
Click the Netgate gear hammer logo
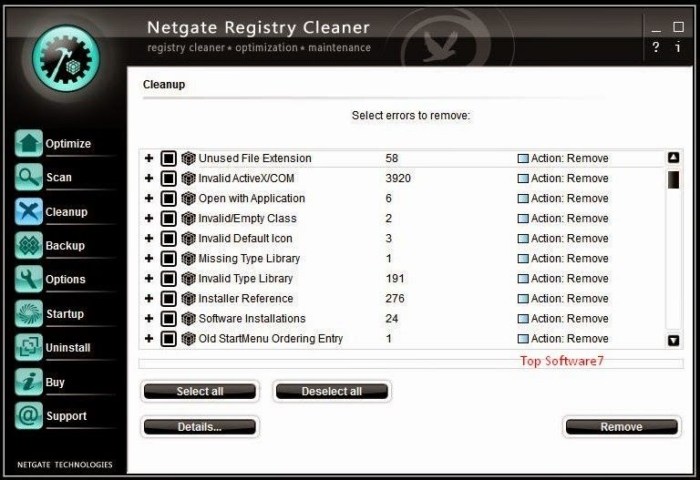tap(66, 58)
